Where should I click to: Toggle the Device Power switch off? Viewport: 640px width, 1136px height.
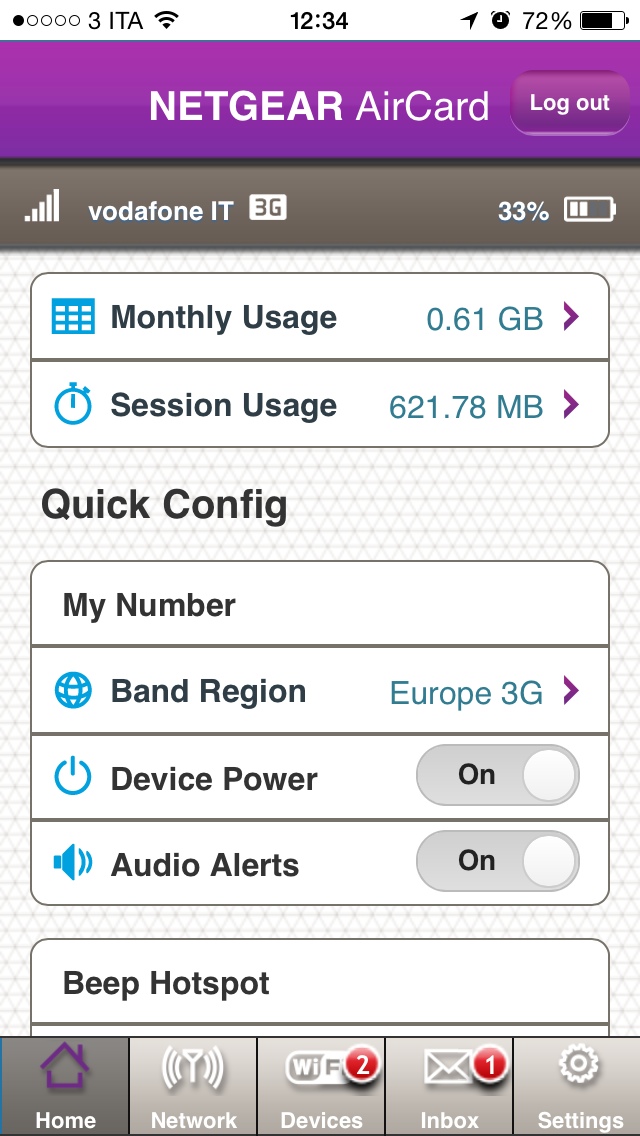[x=497, y=775]
